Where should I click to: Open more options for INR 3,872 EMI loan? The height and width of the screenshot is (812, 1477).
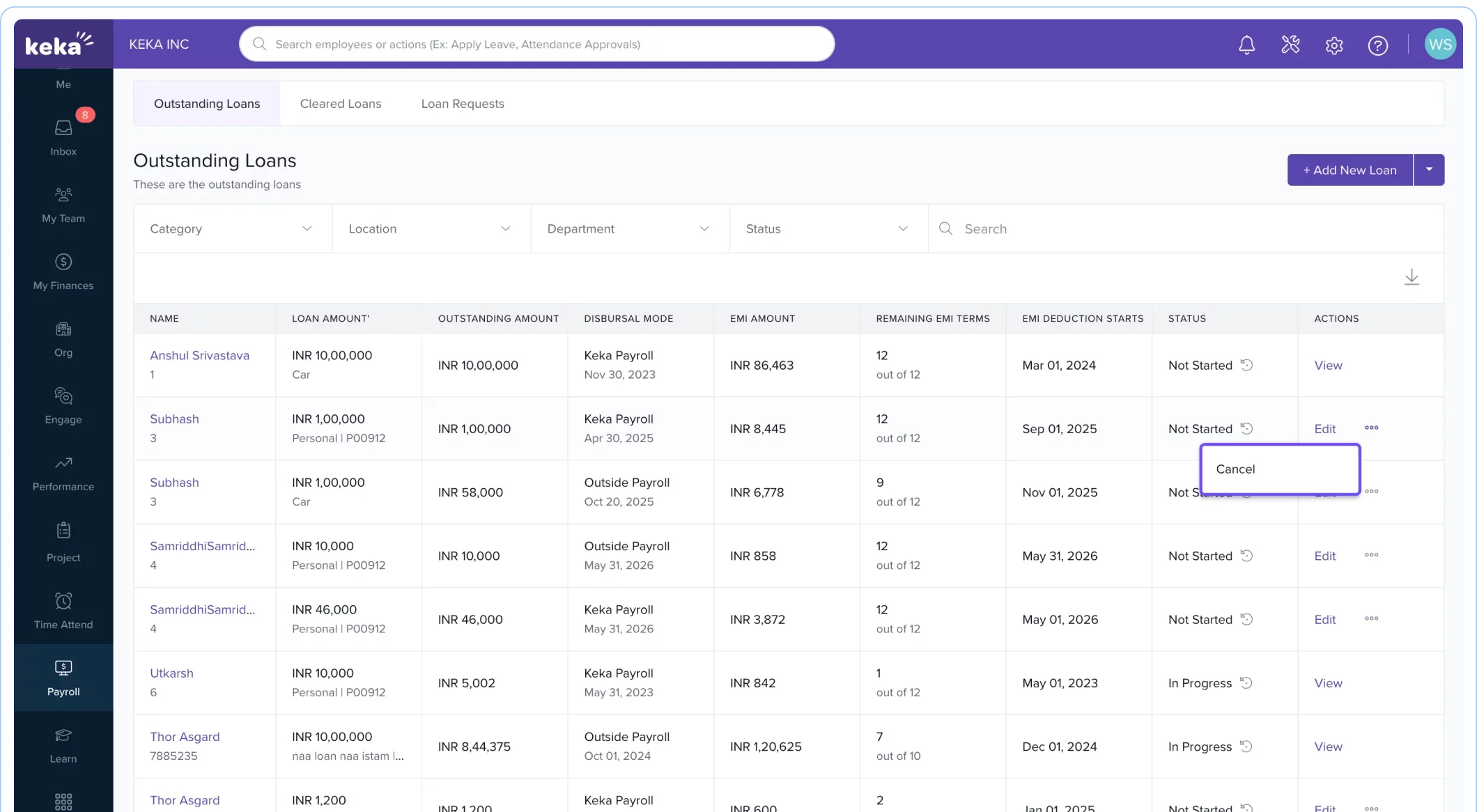1371,618
